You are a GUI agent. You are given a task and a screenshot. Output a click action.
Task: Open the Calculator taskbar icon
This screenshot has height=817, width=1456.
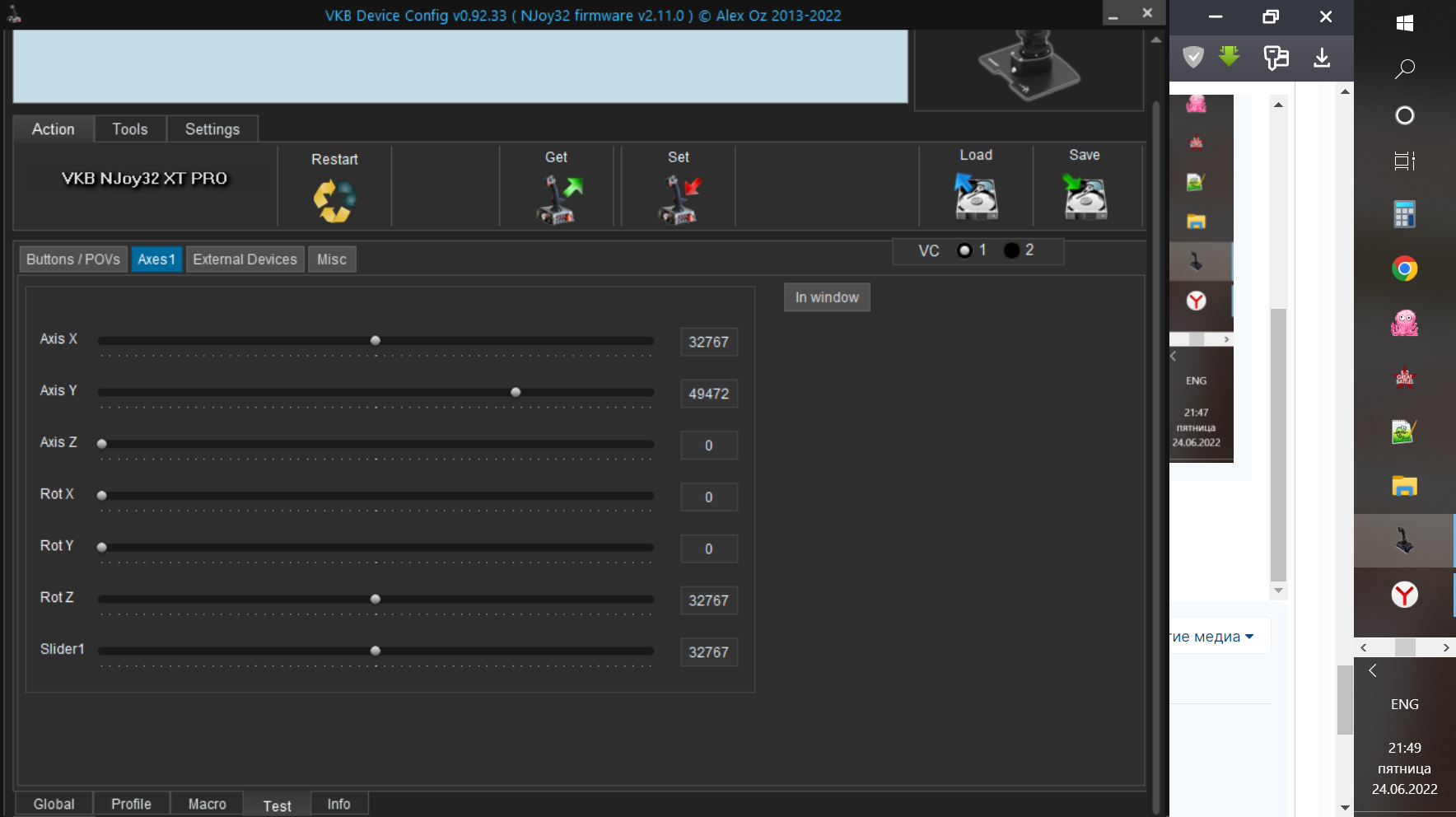[x=1405, y=214]
